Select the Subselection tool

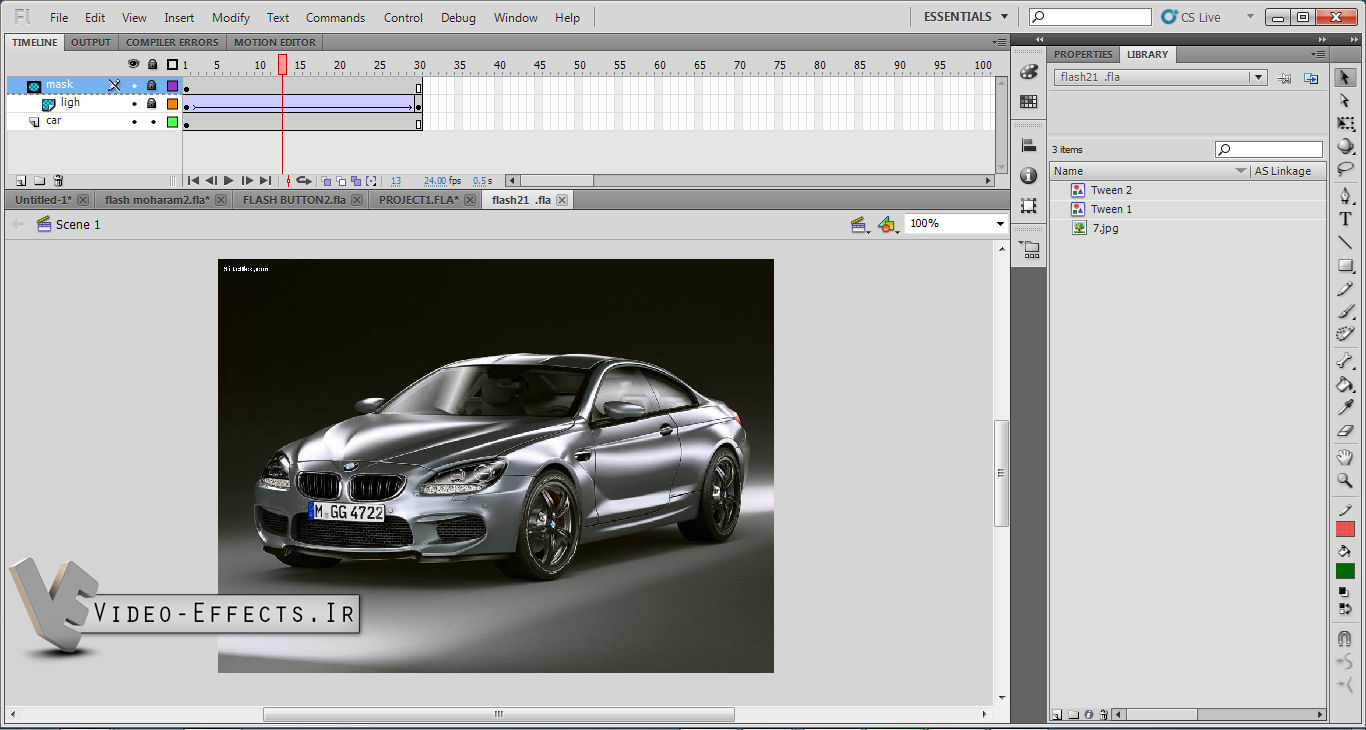[x=1345, y=101]
